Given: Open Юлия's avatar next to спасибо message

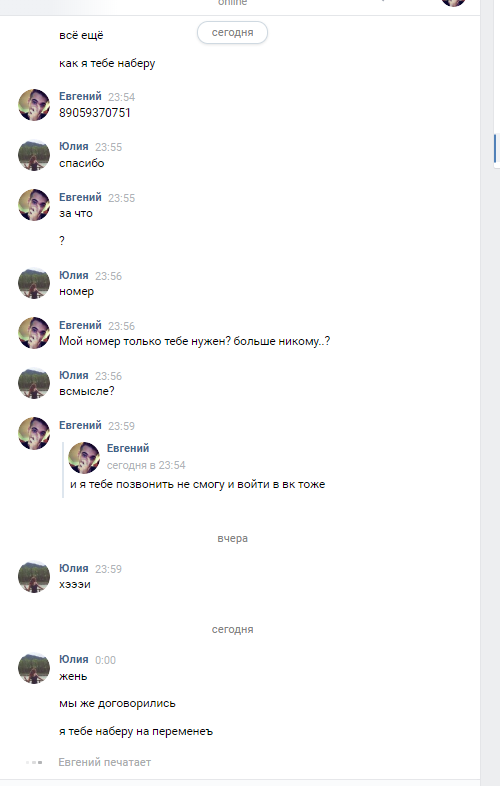Looking at the screenshot, I should (34, 155).
